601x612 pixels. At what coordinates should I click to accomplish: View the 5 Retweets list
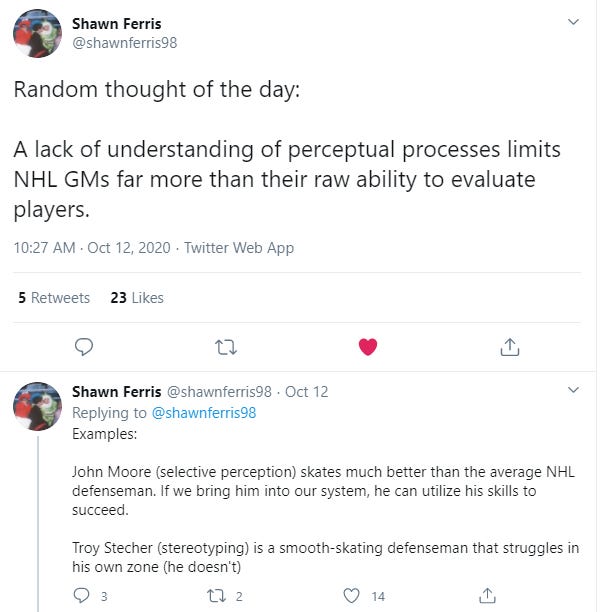point(54,298)
